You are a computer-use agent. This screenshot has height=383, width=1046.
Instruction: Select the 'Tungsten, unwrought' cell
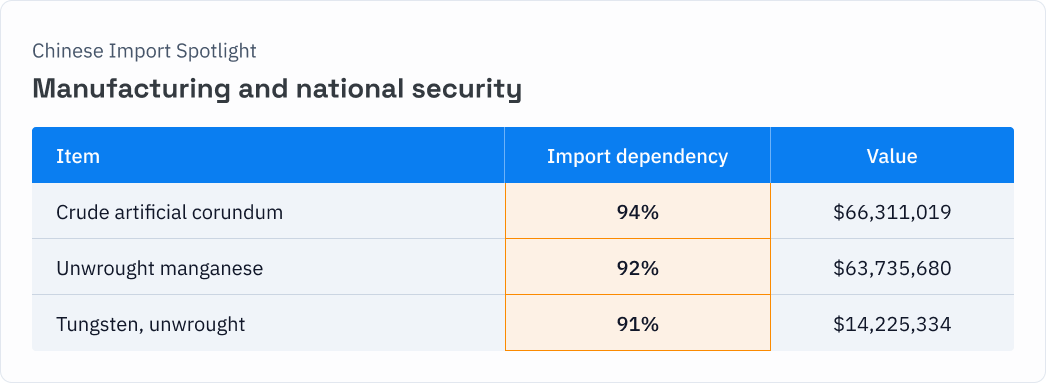(268, 324)
